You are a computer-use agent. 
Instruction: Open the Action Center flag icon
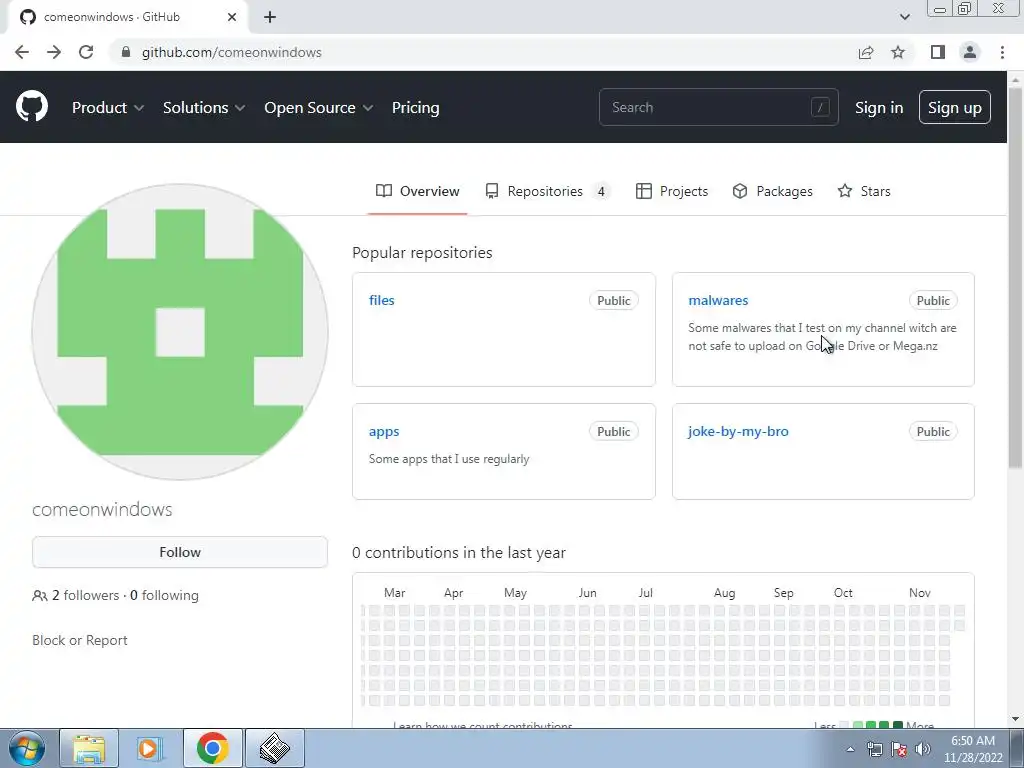899,749
